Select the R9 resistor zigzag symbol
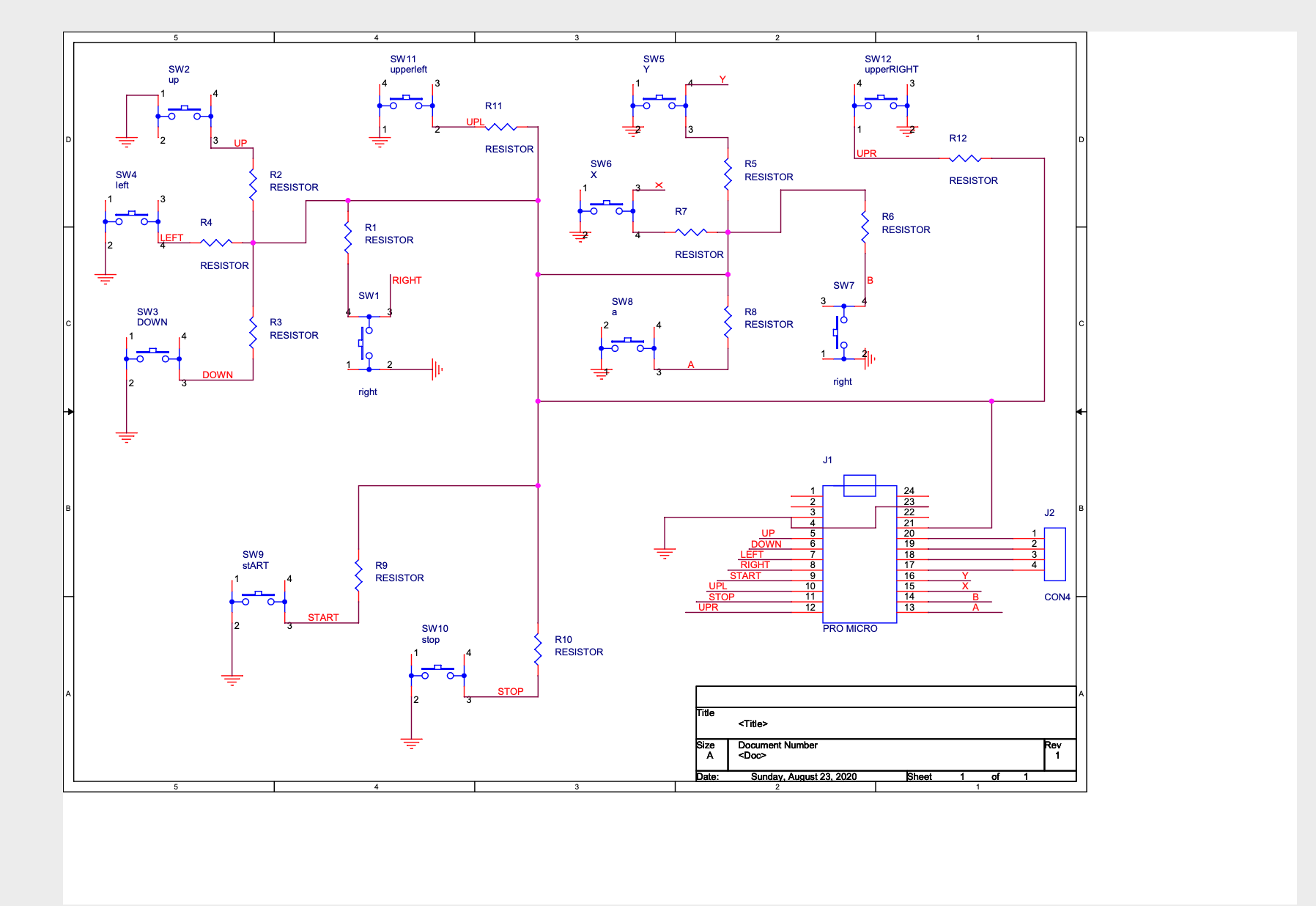The width and height of the screenshot is (1316, 906). pos(358,575)
